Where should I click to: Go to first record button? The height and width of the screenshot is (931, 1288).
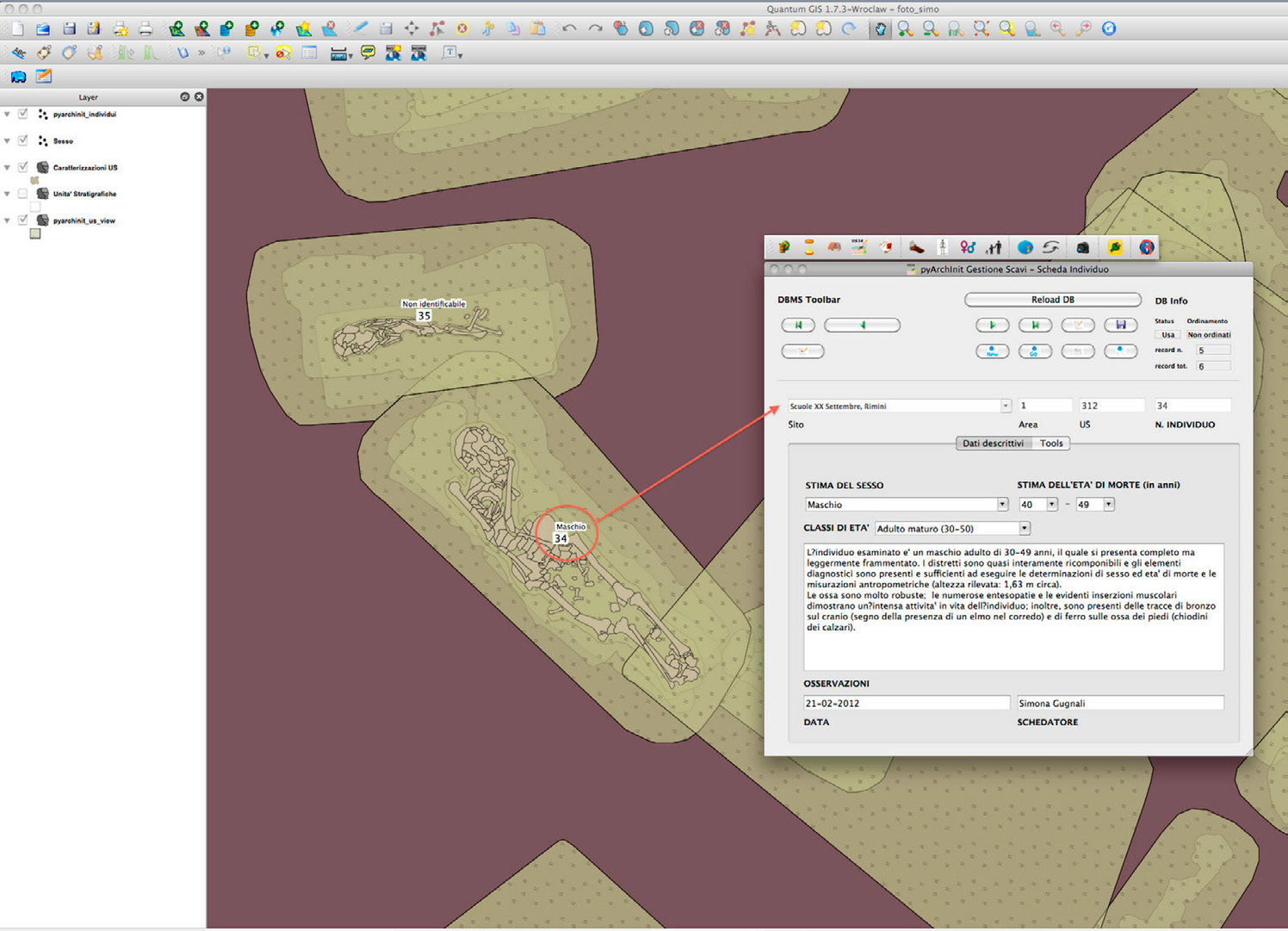(798, 326)
